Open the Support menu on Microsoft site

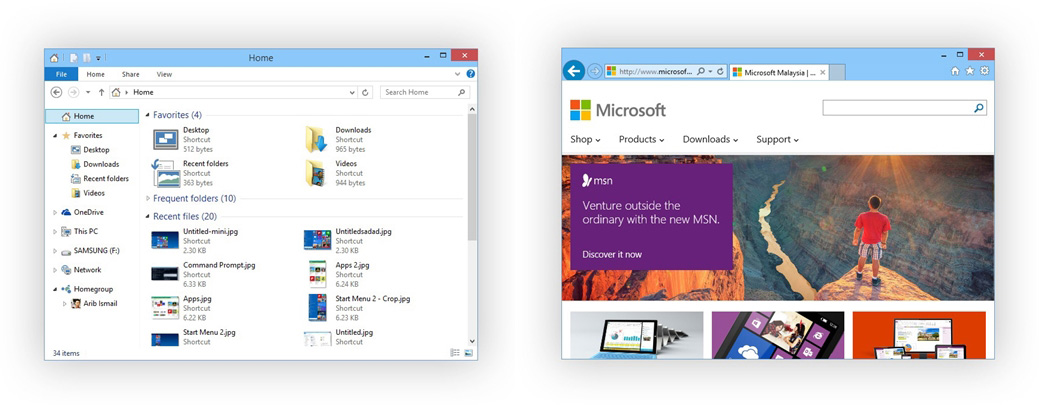click(777, 139)
